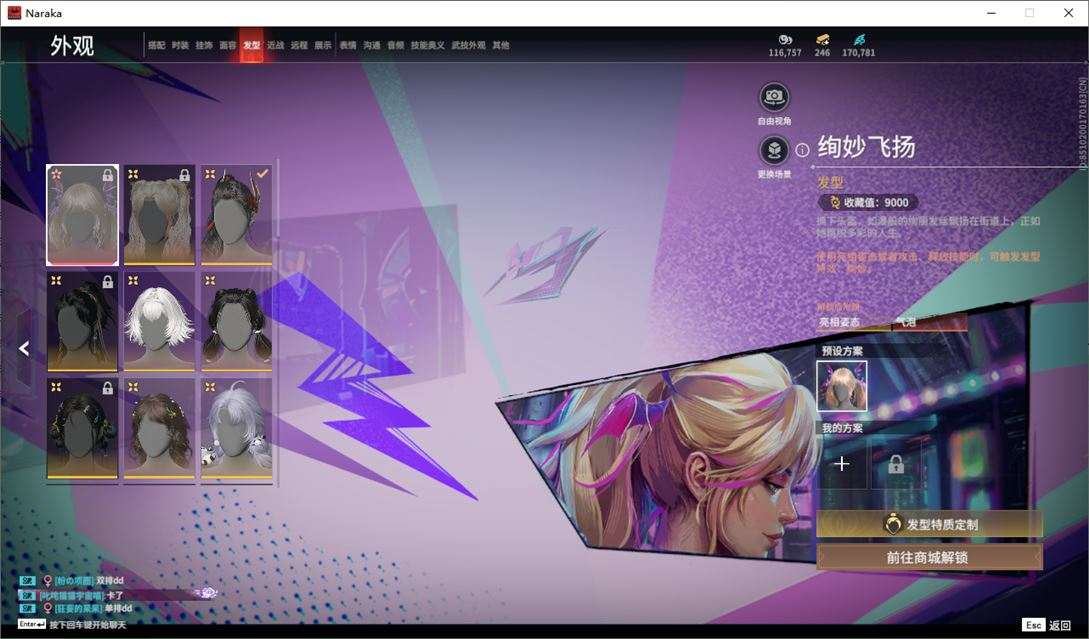Switch to the 时装 tab
The width and height of the screenshot is (1089, 639).
click(180, 45)
